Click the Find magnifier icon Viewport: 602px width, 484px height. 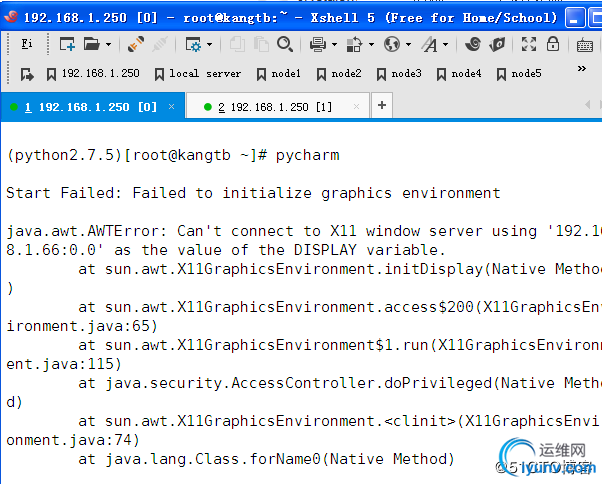pyautogui.click(x=285, y=45)
